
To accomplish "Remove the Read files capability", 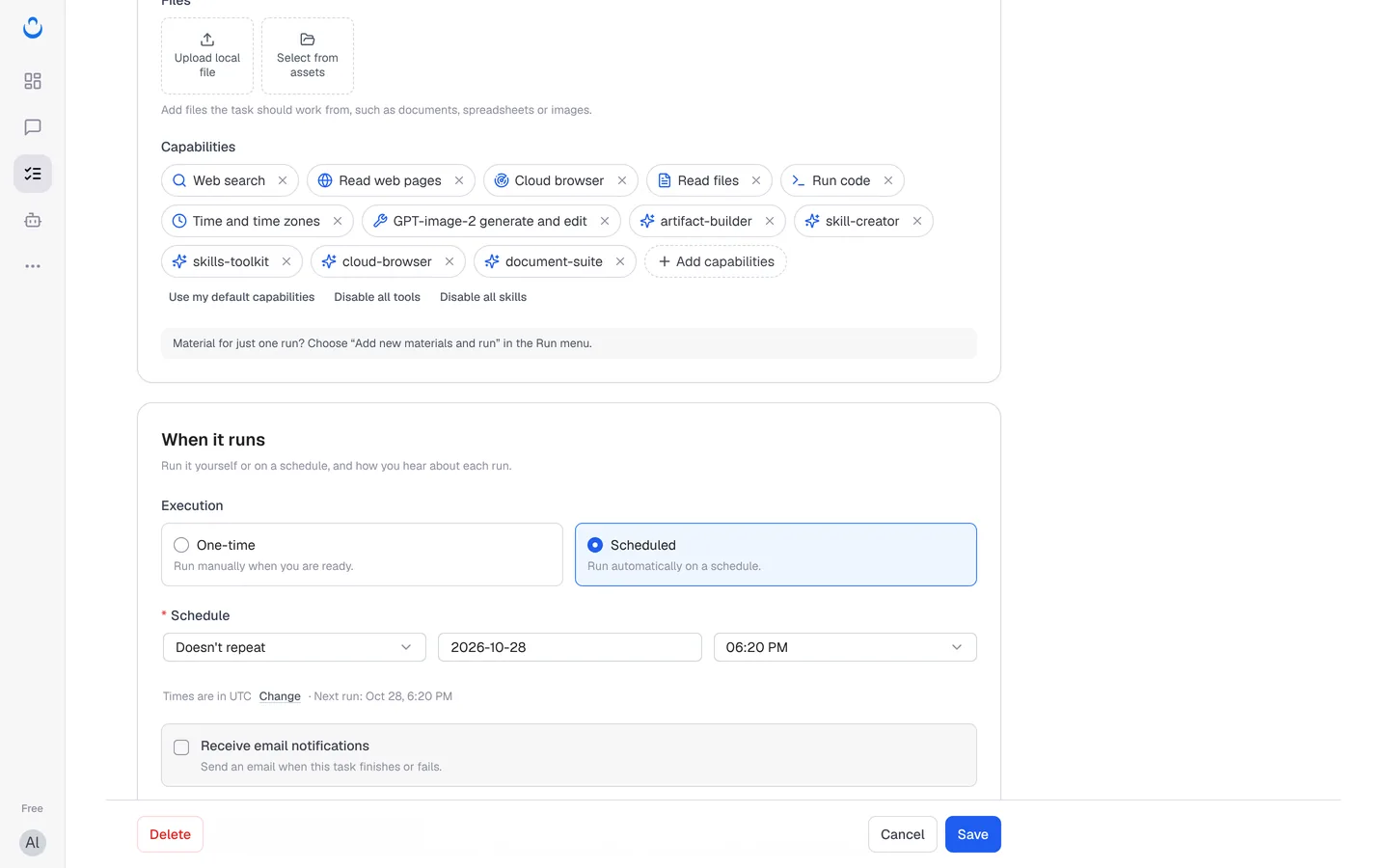I will 756,180.
